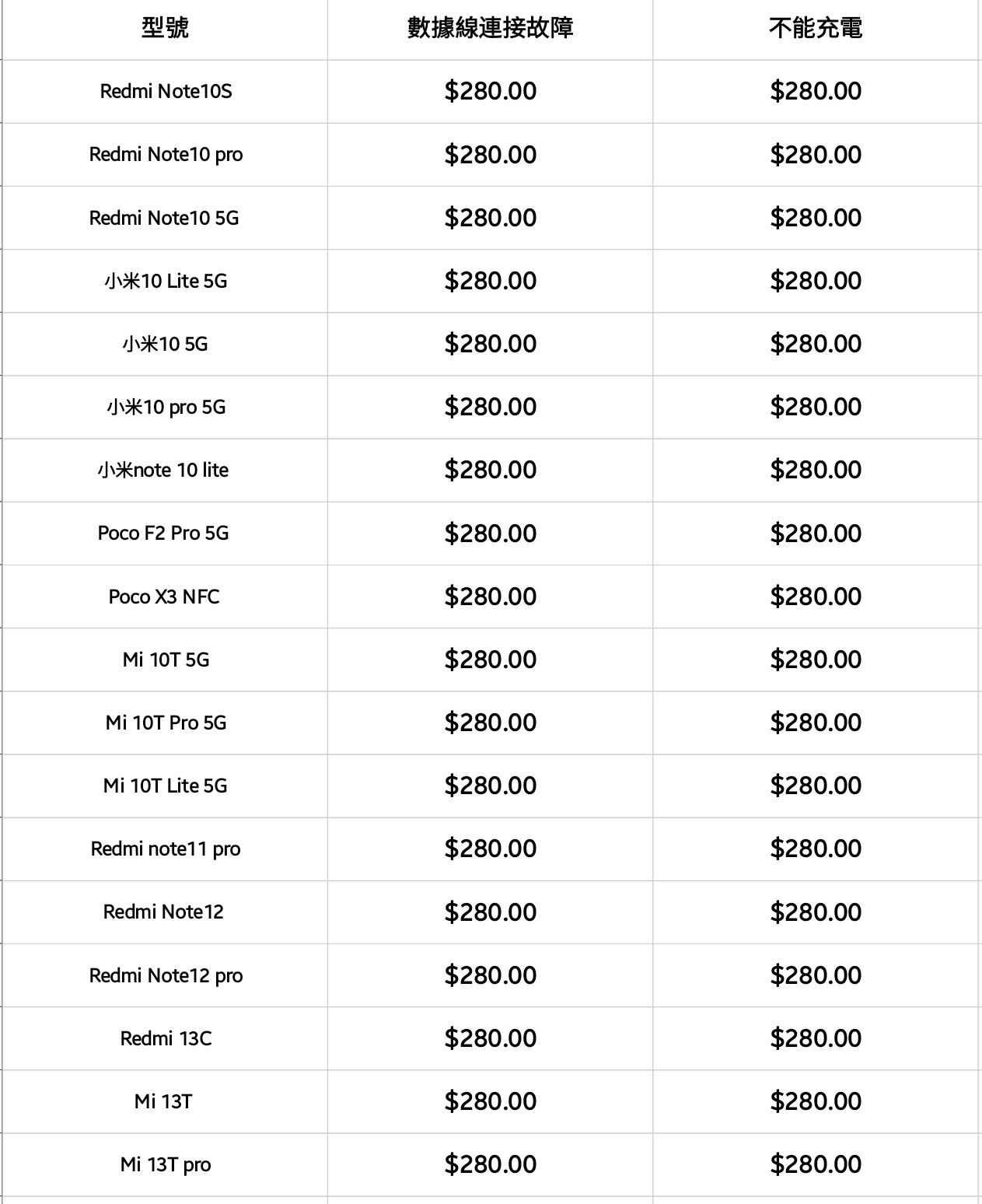Image resolution: width=982 pixels, height=1204 pixels.
Task: Select the 小米10 pro 5G cell
Action: coord(166,407)
